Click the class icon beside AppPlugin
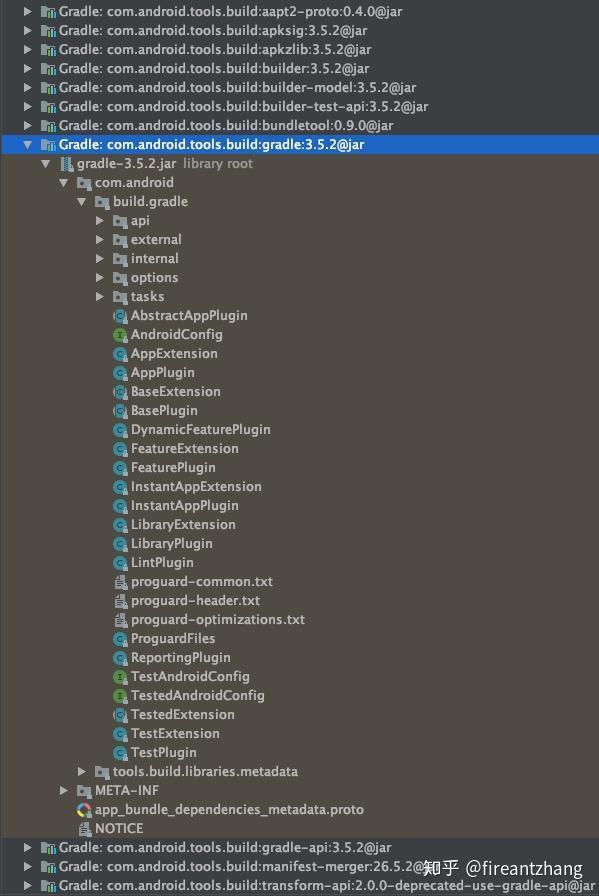 coord(120,373)
